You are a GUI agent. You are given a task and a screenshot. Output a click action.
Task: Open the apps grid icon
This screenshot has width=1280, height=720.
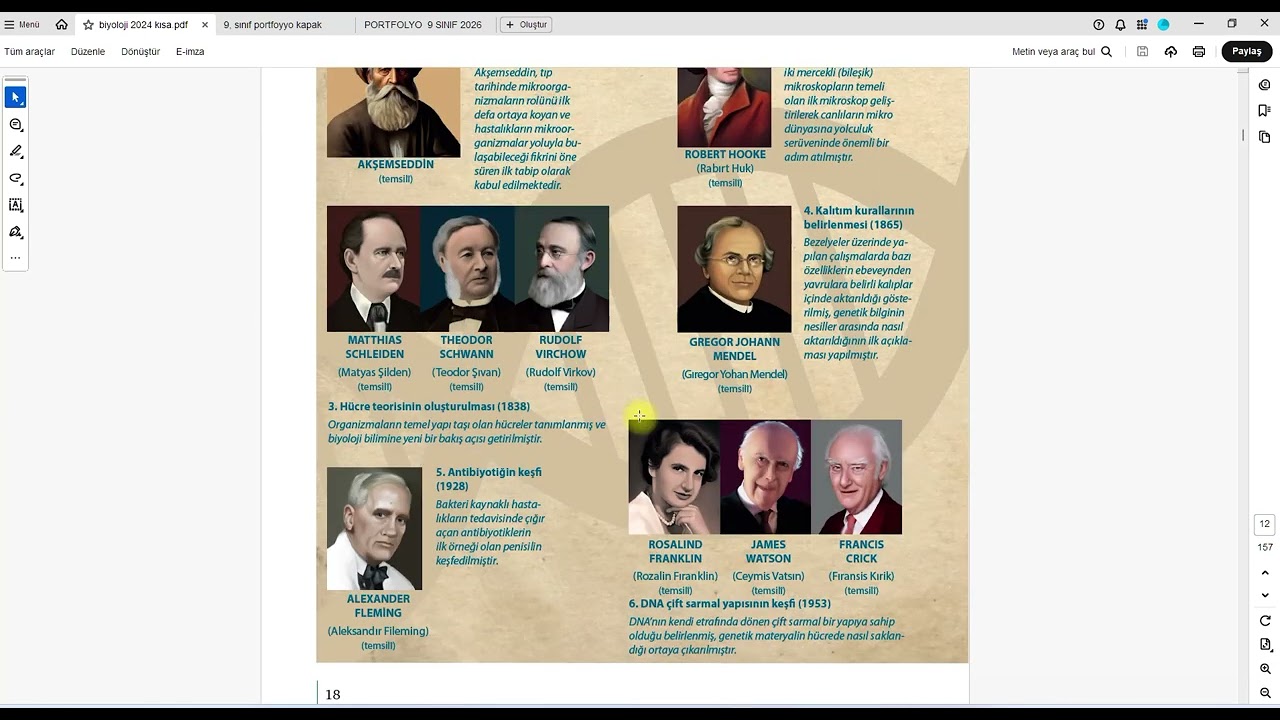(x=1142, y=24)
